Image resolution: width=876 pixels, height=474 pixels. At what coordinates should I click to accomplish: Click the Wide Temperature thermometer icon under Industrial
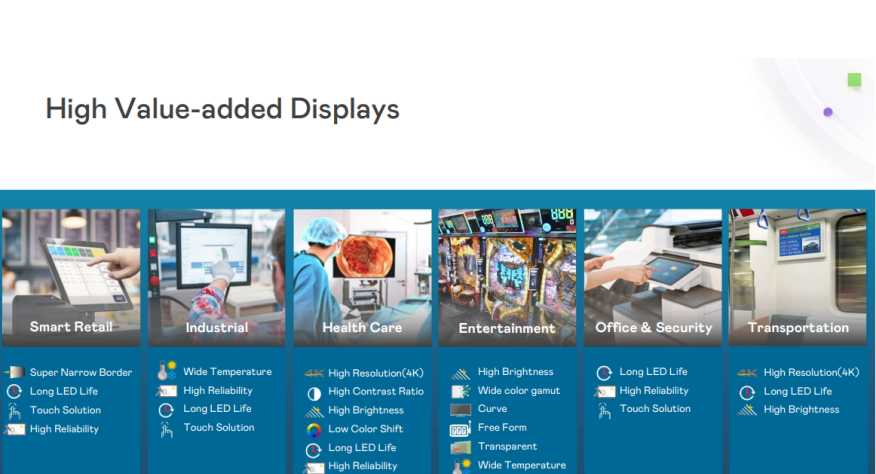(x=166, y=371)
